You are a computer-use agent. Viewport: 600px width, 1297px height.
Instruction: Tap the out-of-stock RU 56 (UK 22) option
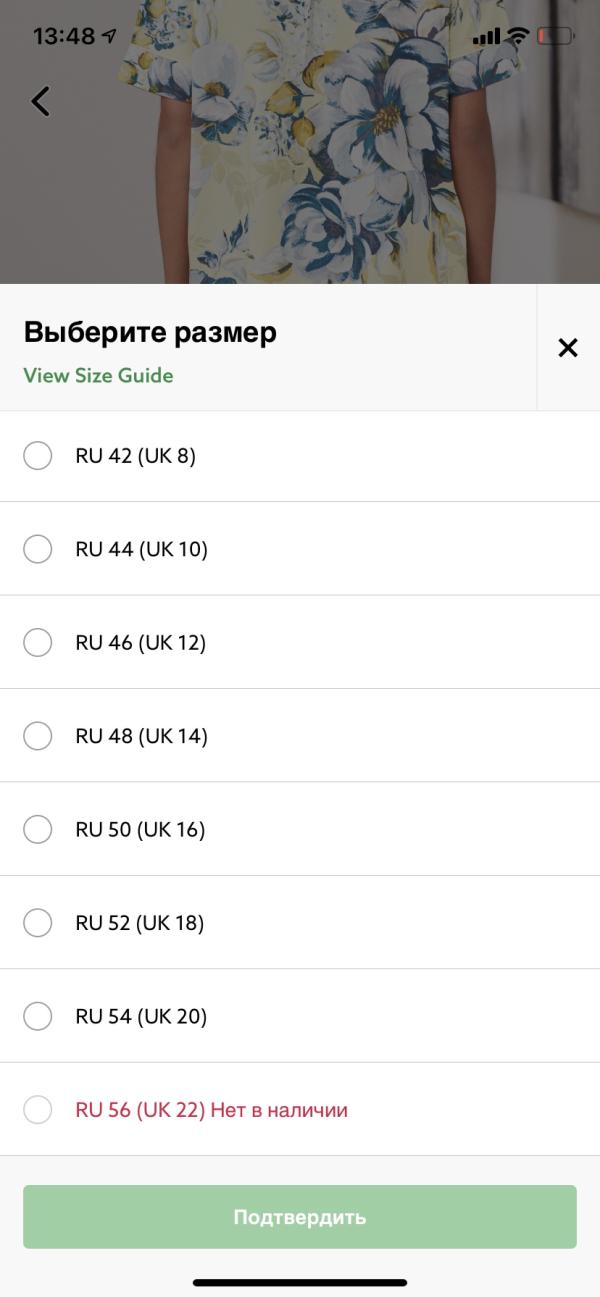click(38, 1109)
